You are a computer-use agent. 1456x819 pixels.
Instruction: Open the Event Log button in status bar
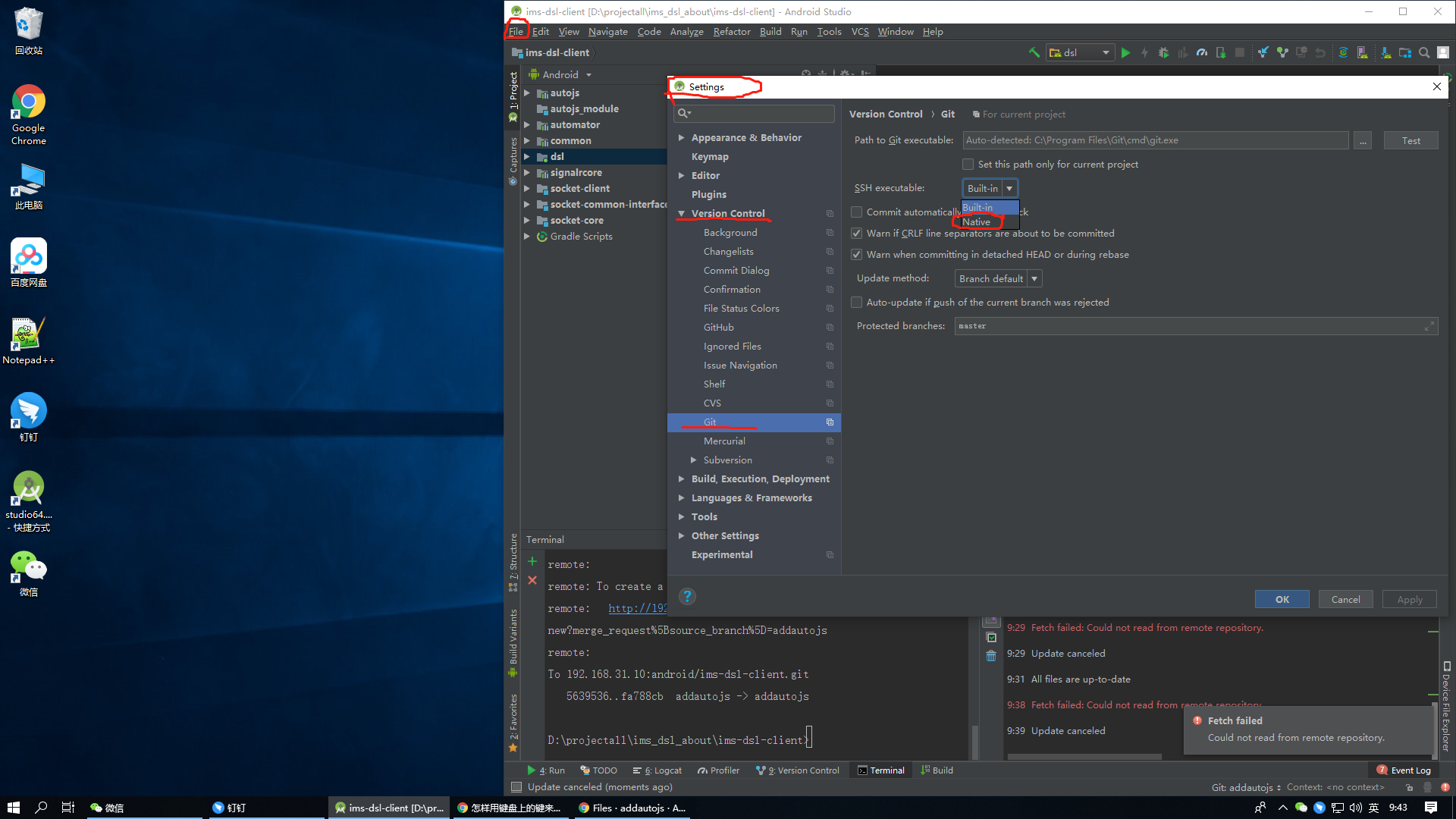pos(1404,770)
